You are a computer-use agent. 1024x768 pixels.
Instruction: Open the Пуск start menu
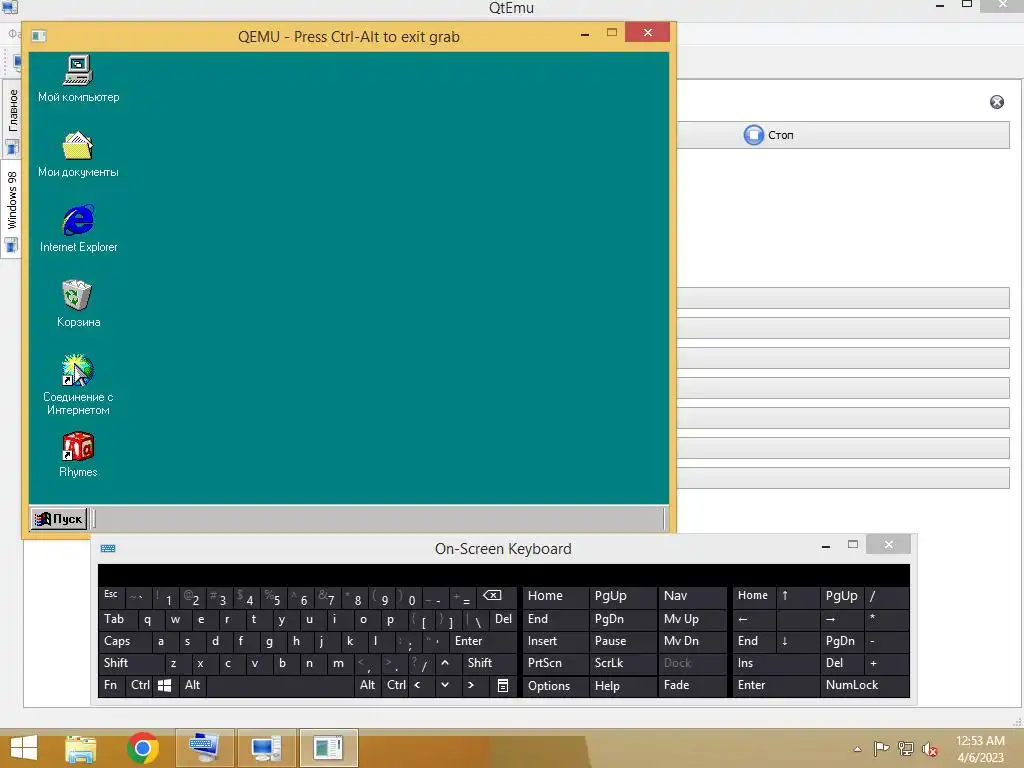[x=59, y=519]
